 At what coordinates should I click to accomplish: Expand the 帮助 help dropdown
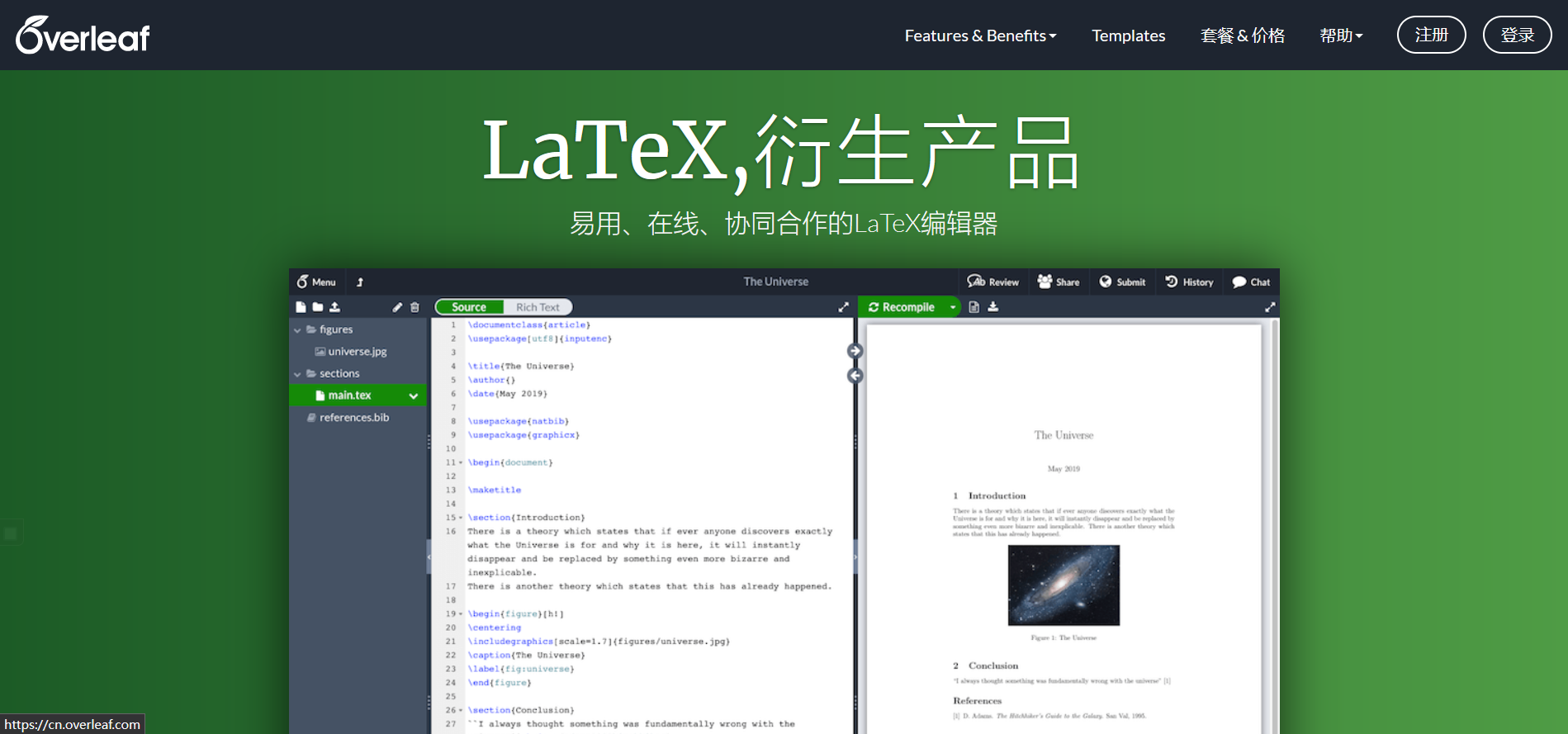(x=1341, y=36)
